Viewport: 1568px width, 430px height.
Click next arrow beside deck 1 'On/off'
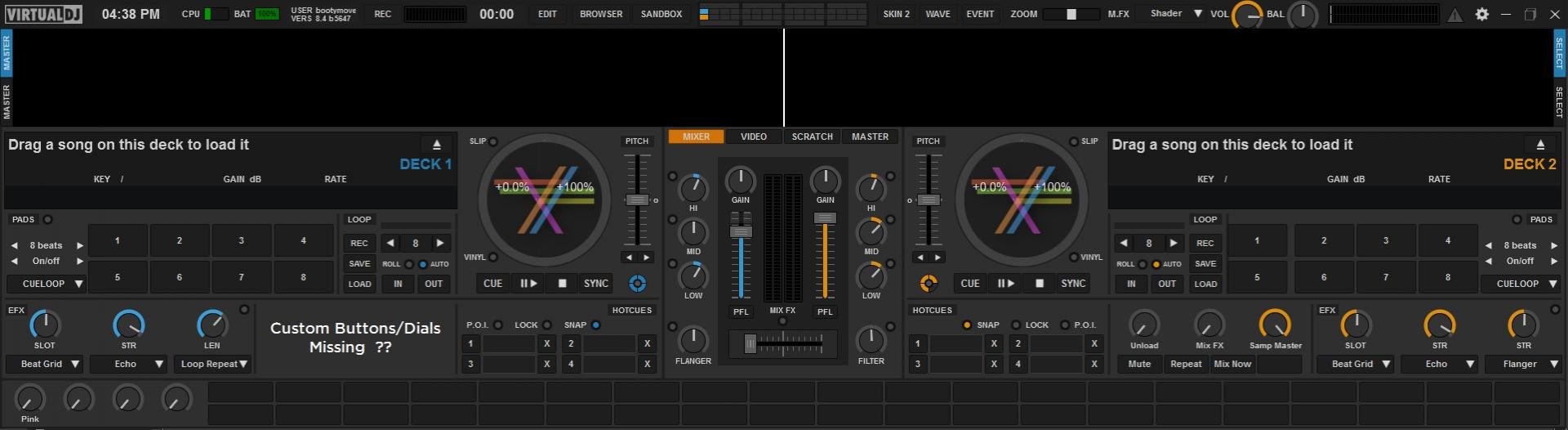click(80, 261)
